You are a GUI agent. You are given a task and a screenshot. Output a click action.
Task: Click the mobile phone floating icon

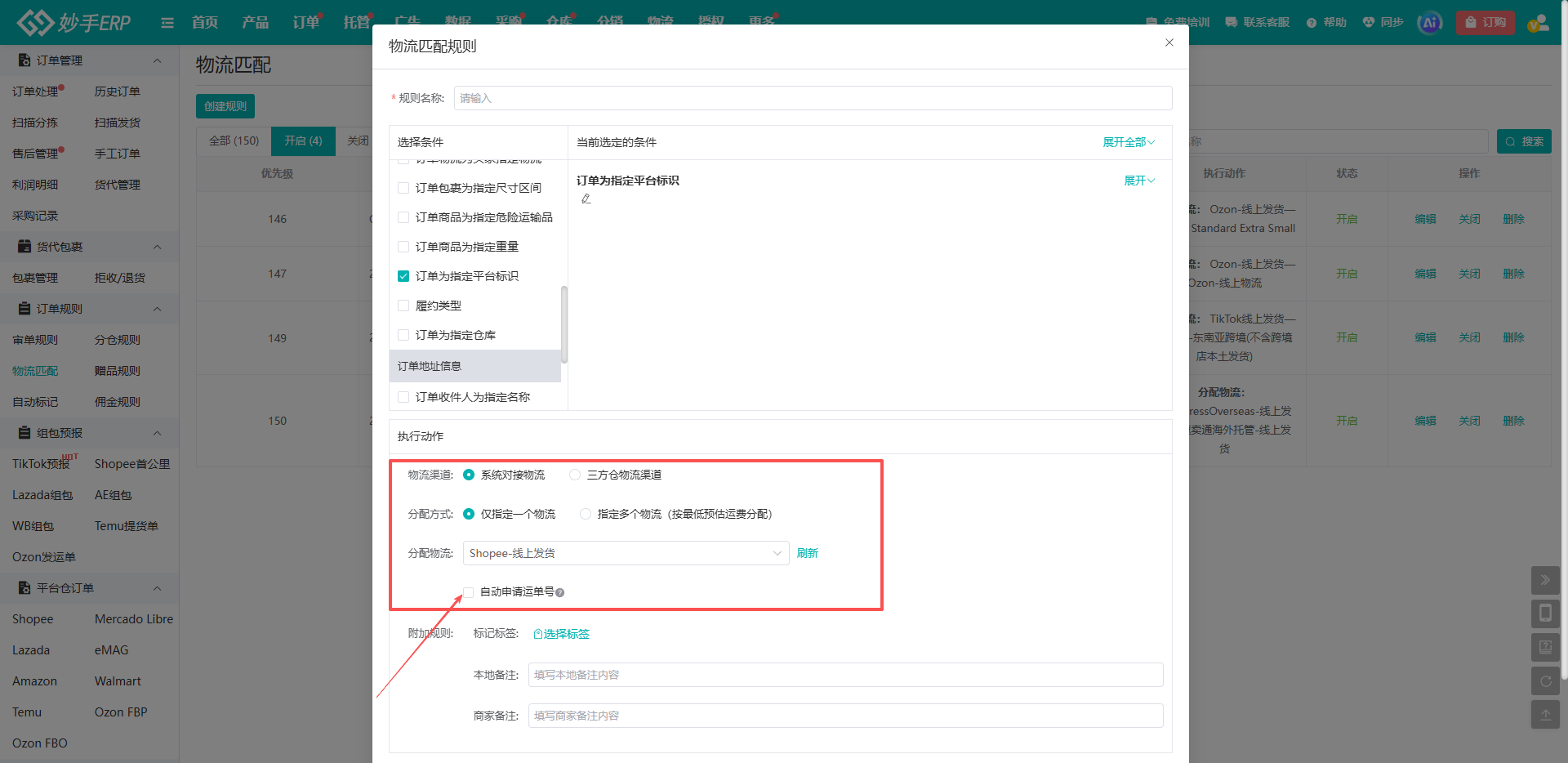(1545, 614)
